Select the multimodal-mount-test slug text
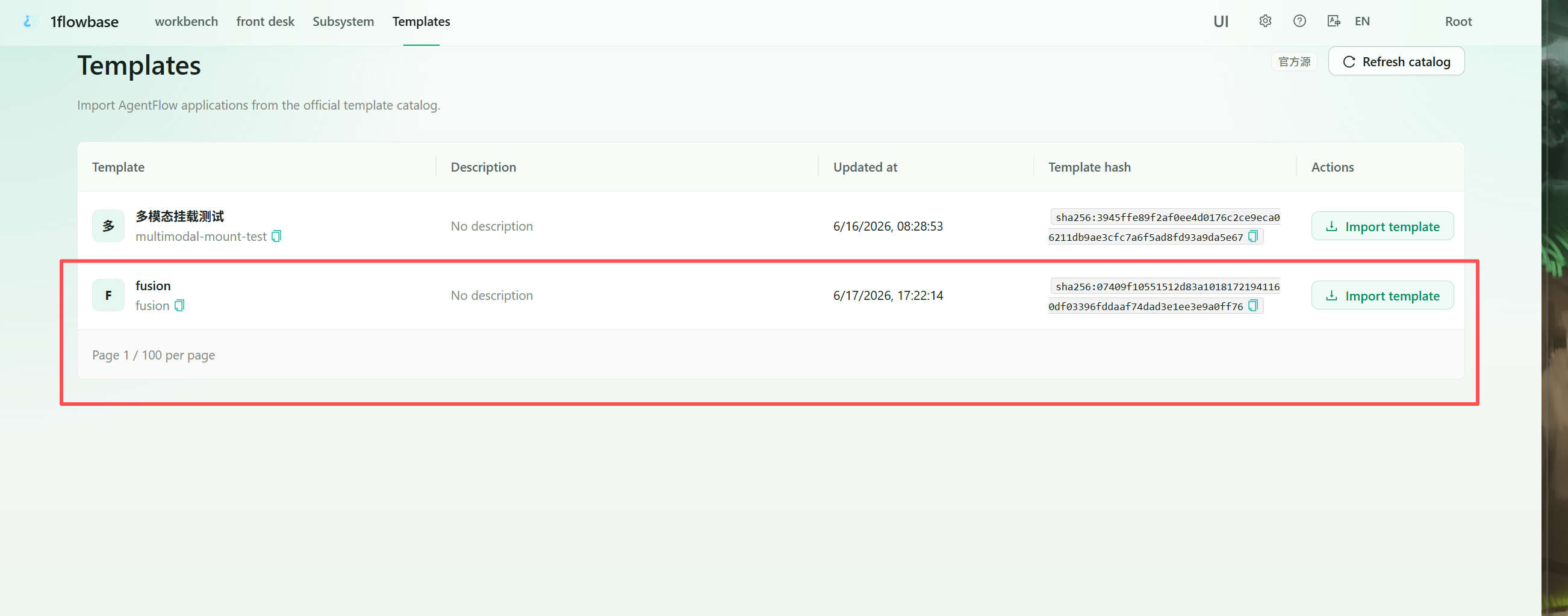The width and height of the screenshot is (1568, 616). tap(201, 236)
